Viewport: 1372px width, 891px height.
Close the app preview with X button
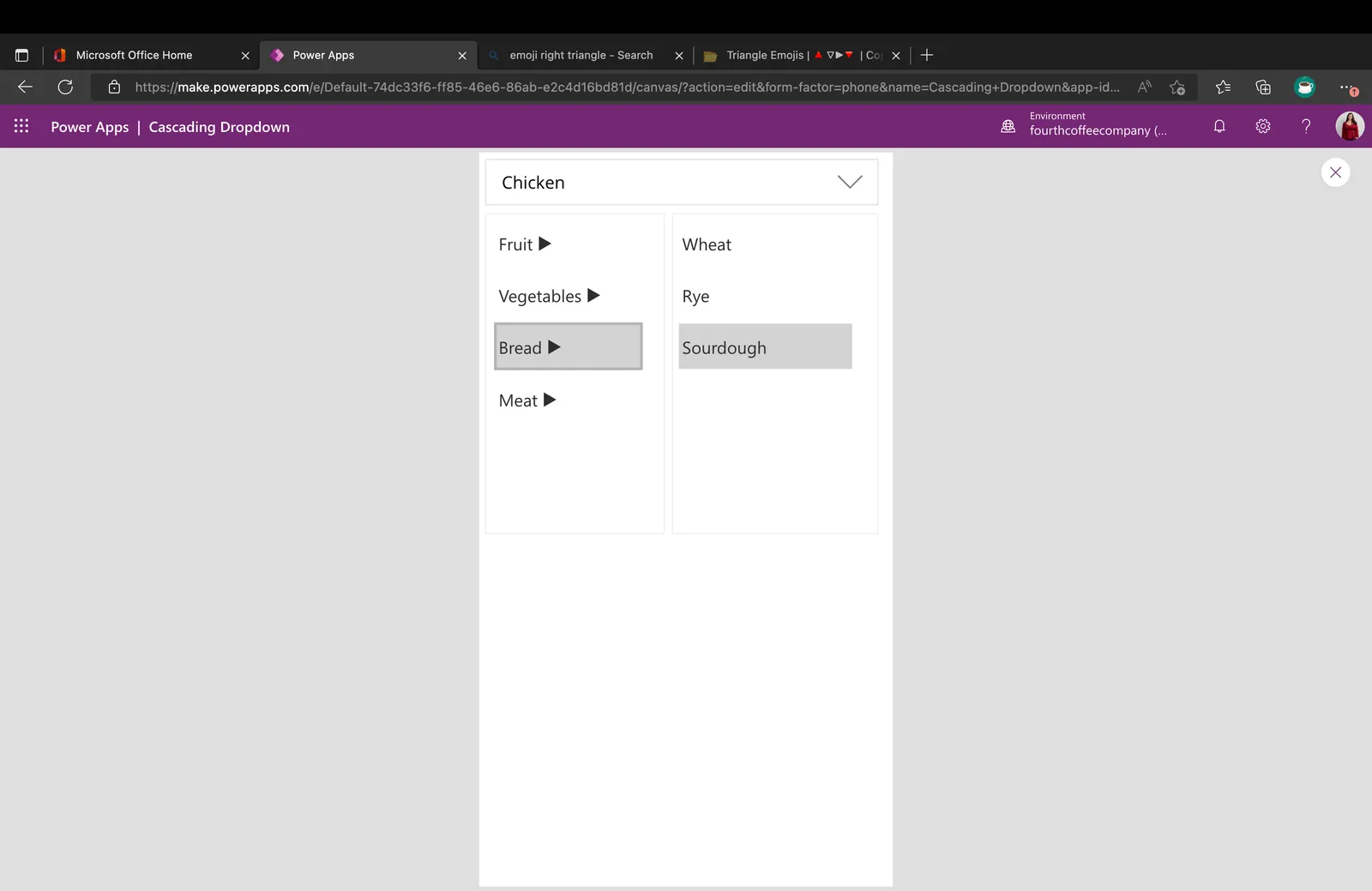click(1335, 172)
